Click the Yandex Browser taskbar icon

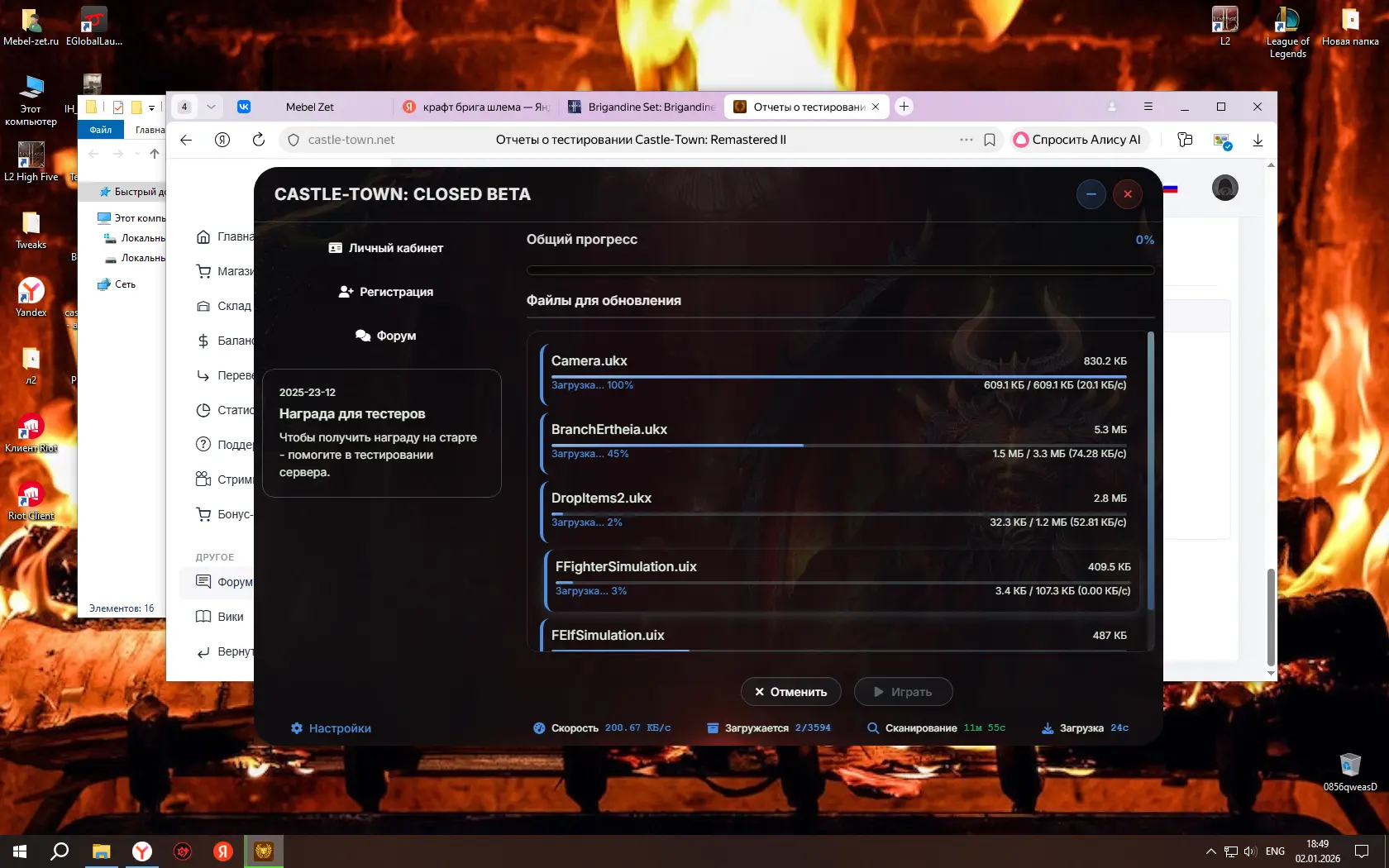[x=142, y=851]
